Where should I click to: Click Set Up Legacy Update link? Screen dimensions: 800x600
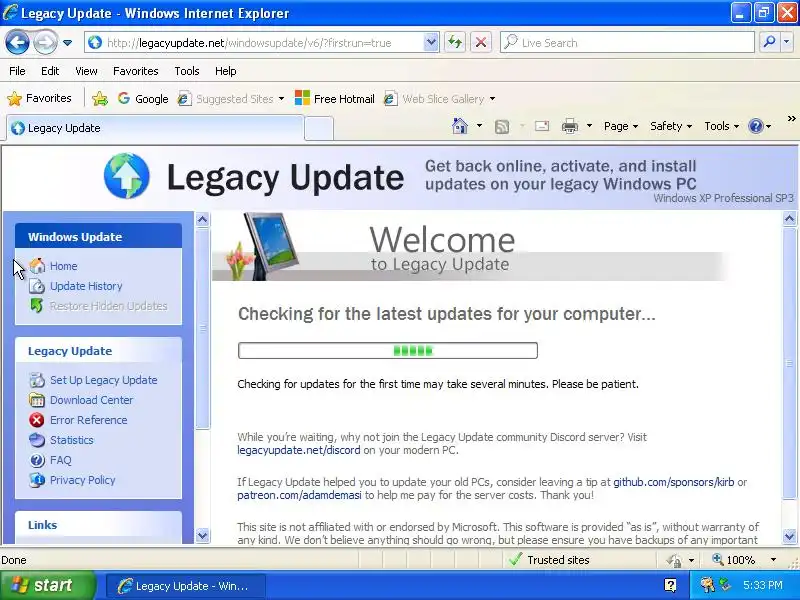pyautogui.click(x=104, y=380)
